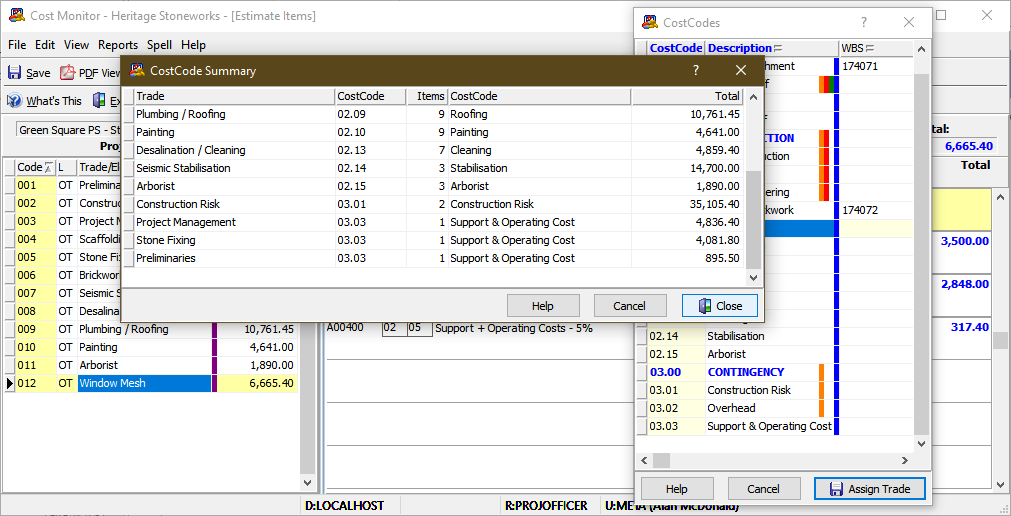Click the down arrow on the CostCode Summary scrollbar
Image resolution: width=1011 pixels, height=516 pixels.
pos(753,277)
